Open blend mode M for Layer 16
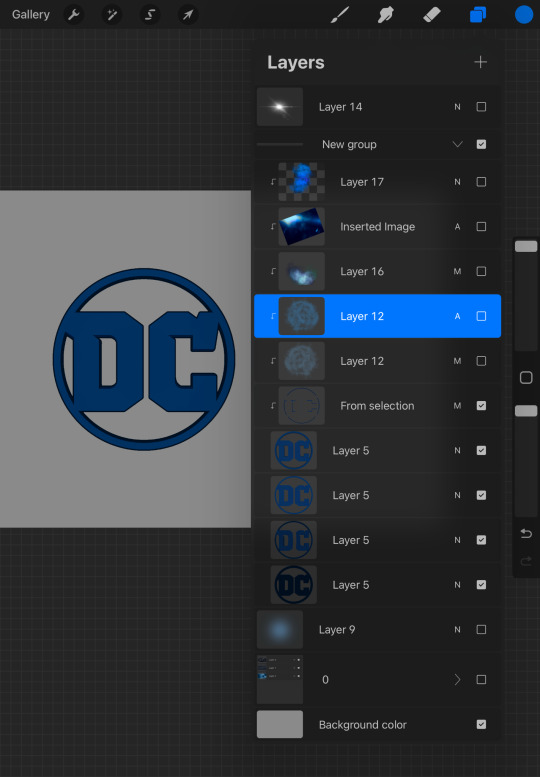 (x=457, y=271)
